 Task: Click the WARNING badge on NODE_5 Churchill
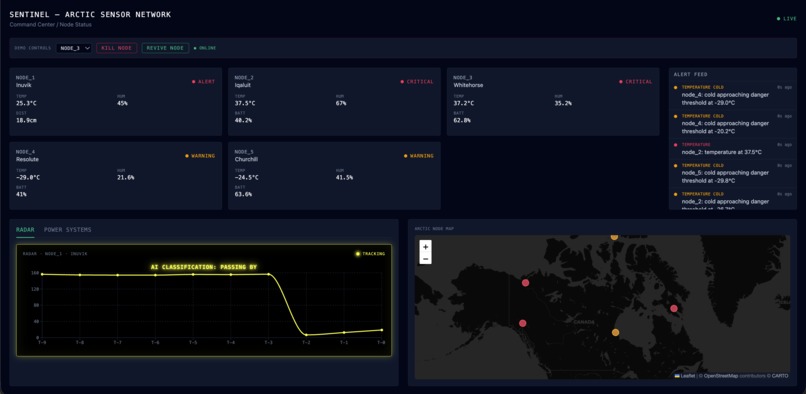click(419, 155)
